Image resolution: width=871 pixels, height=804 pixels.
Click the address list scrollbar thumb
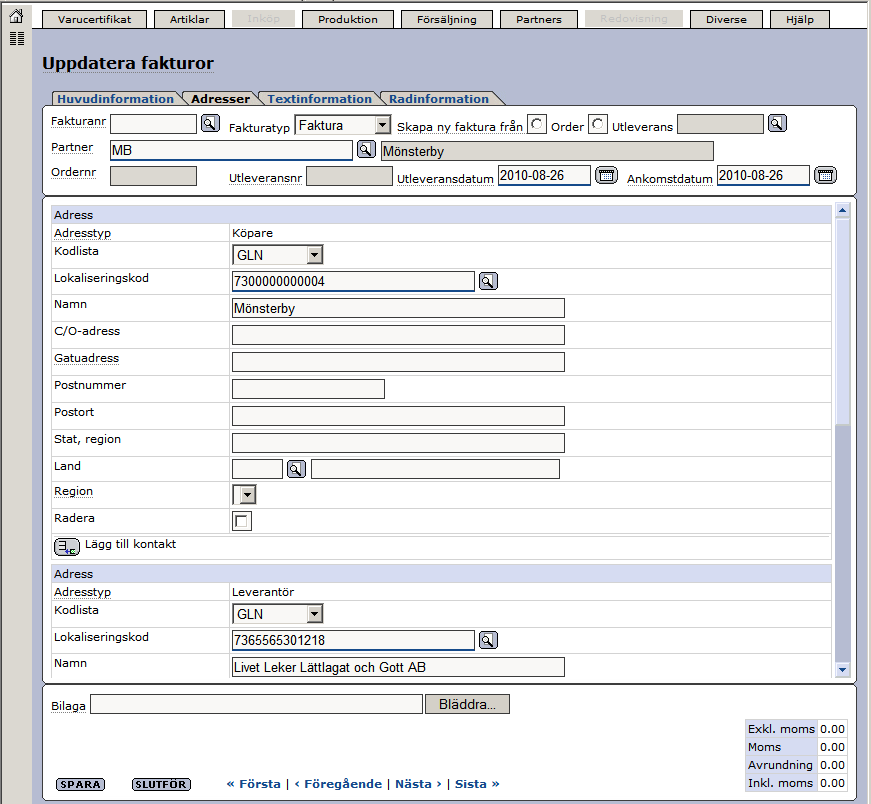coord(842,321)
